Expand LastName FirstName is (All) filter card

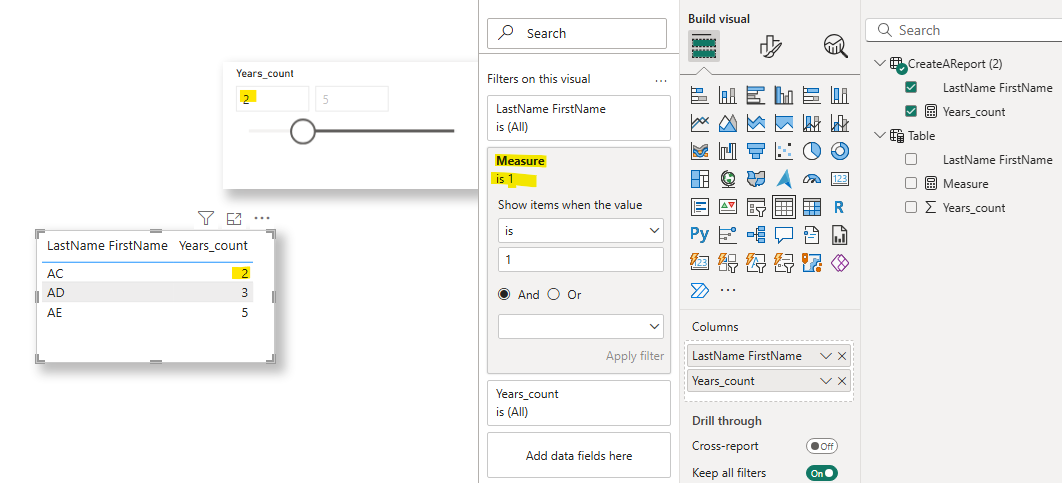tap(578, 118)
